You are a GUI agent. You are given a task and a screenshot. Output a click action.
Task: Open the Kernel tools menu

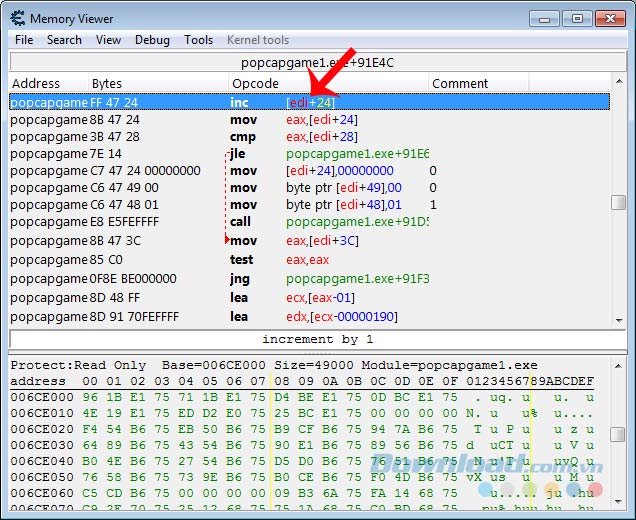coord(258,40)
